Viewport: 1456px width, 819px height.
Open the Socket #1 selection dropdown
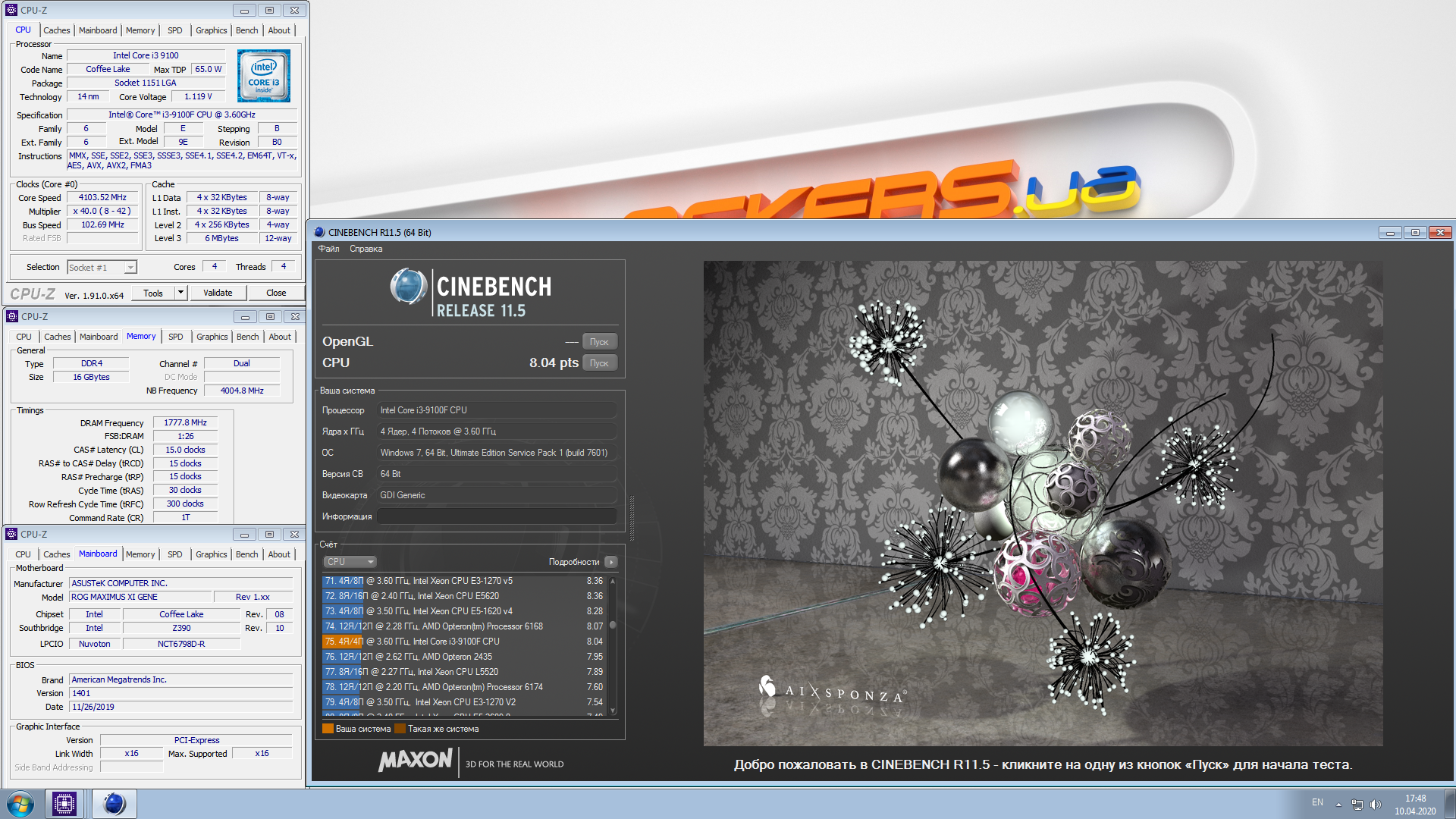coord(130,267)
